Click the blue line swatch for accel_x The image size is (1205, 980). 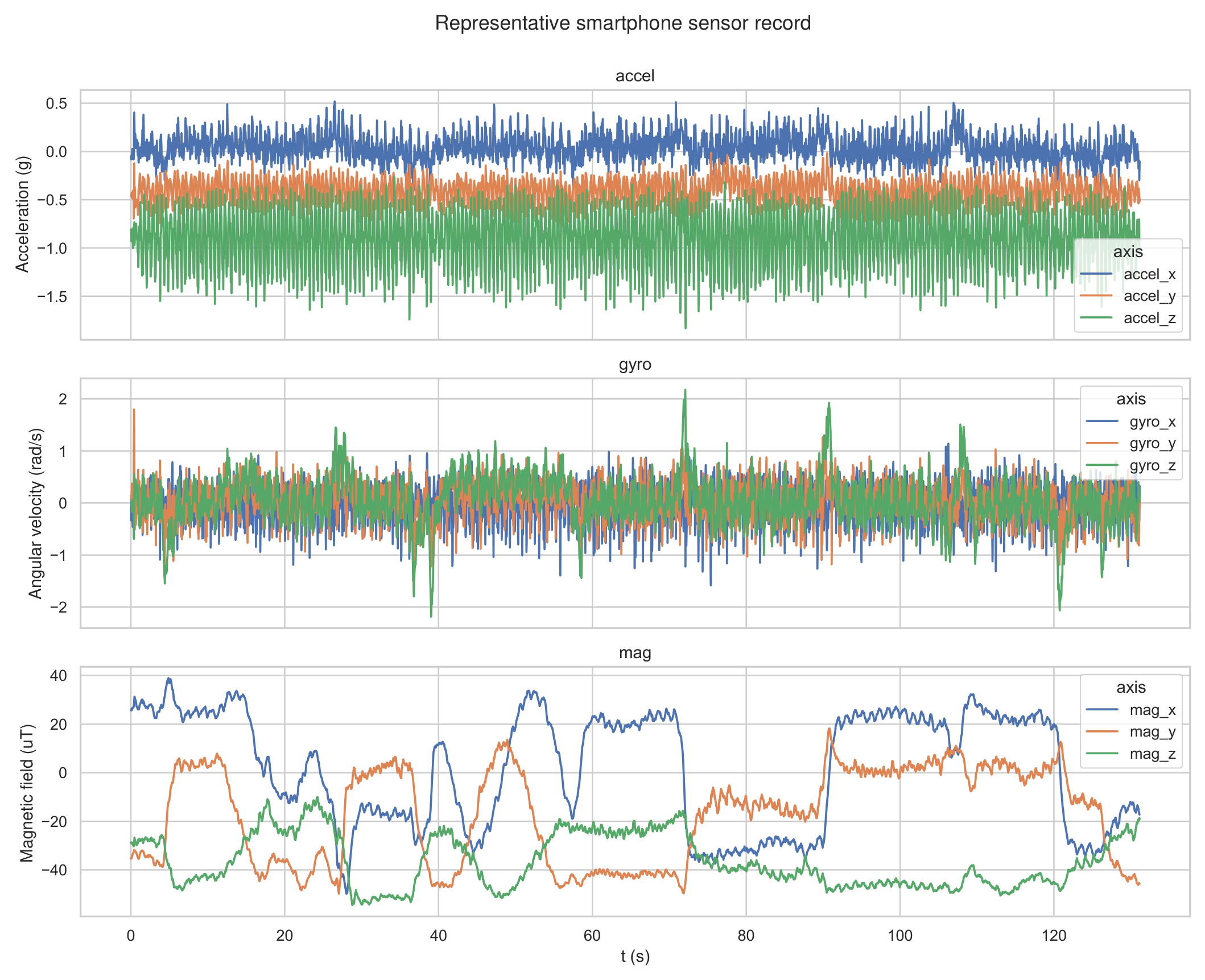(x=1096, y=274)
